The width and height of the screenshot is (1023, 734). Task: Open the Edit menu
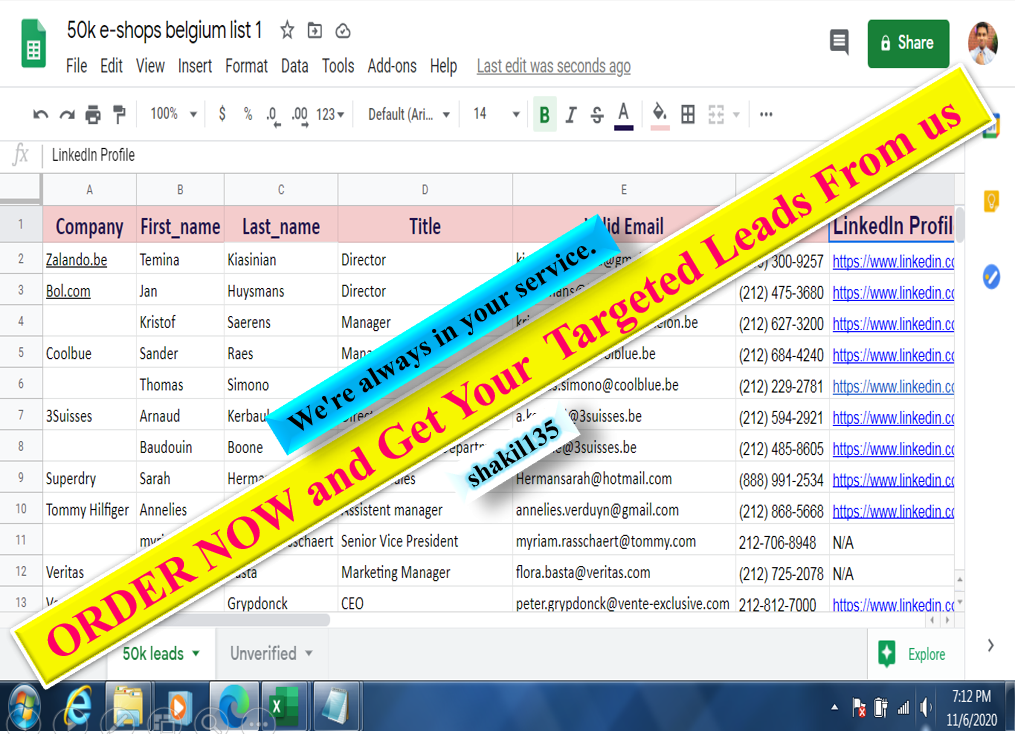pos(111,66)
